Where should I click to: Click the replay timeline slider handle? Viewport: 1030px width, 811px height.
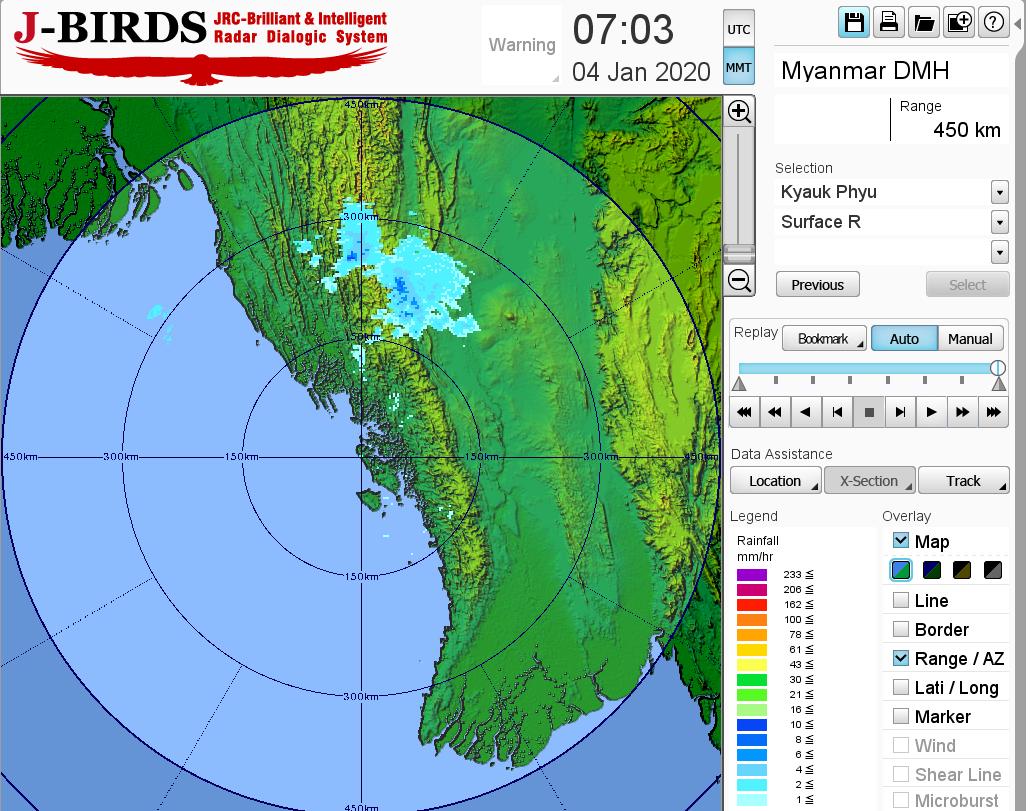click(997, 368)
